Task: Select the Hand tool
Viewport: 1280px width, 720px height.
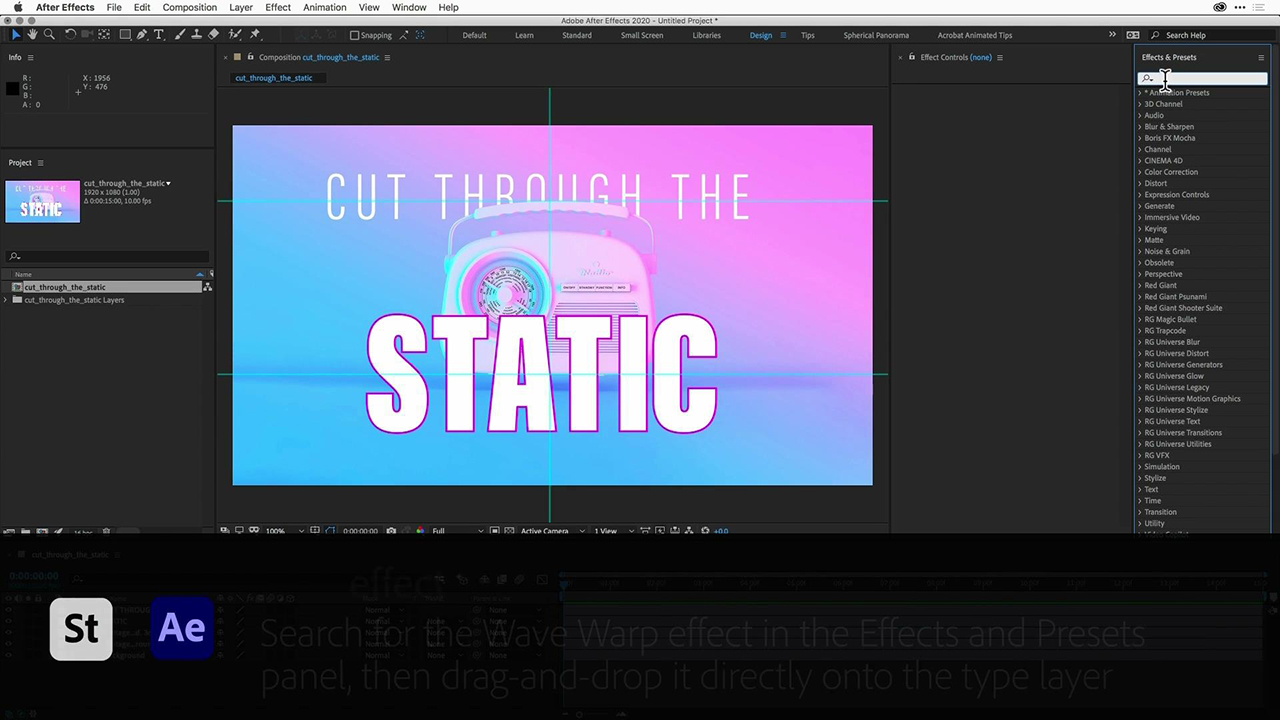Action: pyautogui.click(x=32, y=34)
